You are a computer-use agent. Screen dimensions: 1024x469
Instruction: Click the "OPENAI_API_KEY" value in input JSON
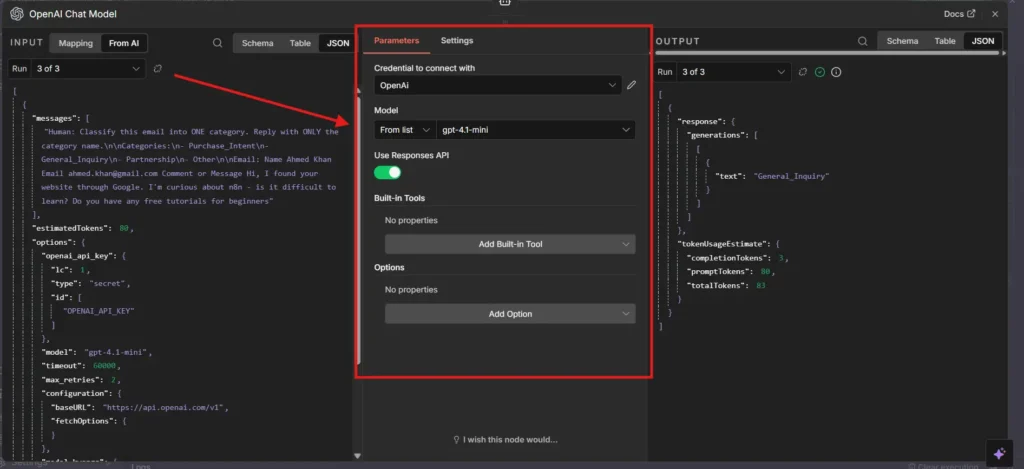coord(98,311)
